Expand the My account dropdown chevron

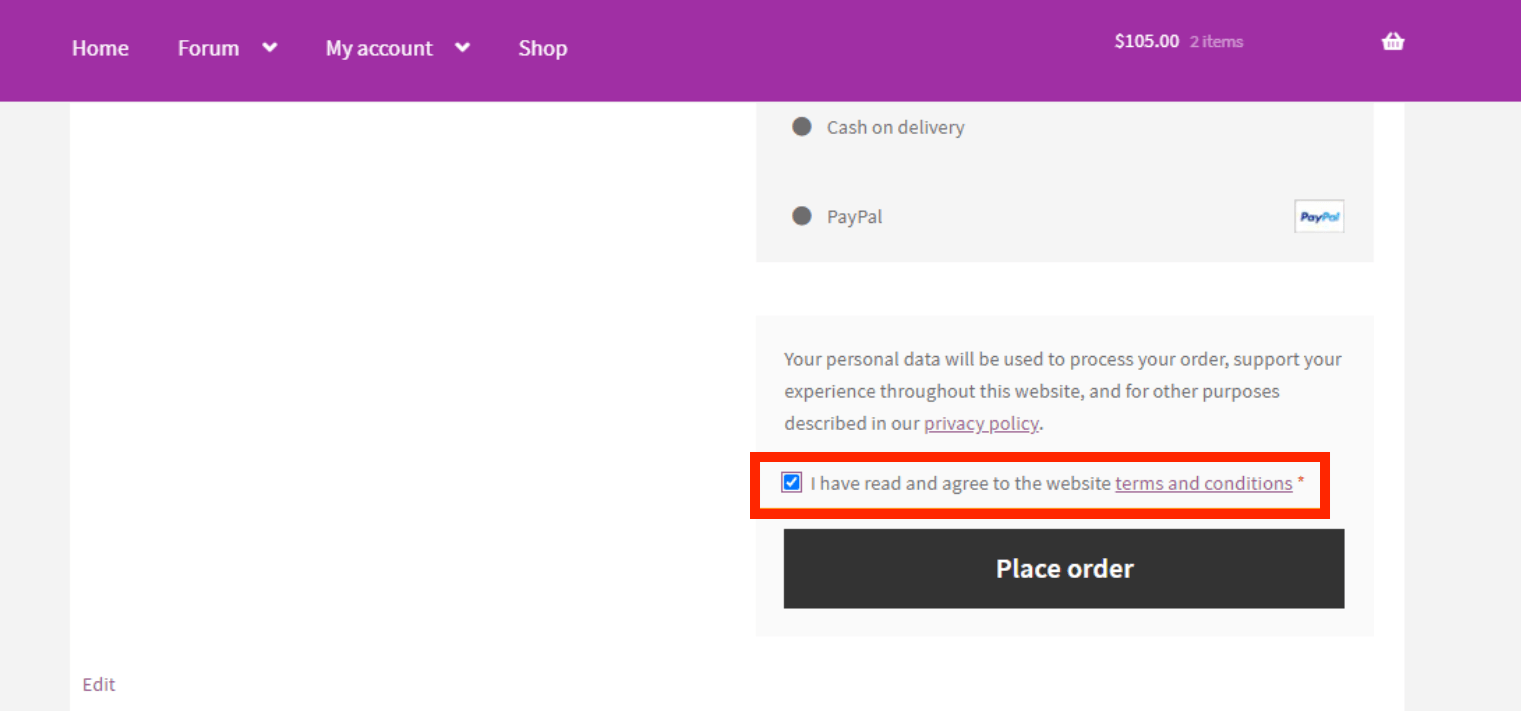click(462, 47)
